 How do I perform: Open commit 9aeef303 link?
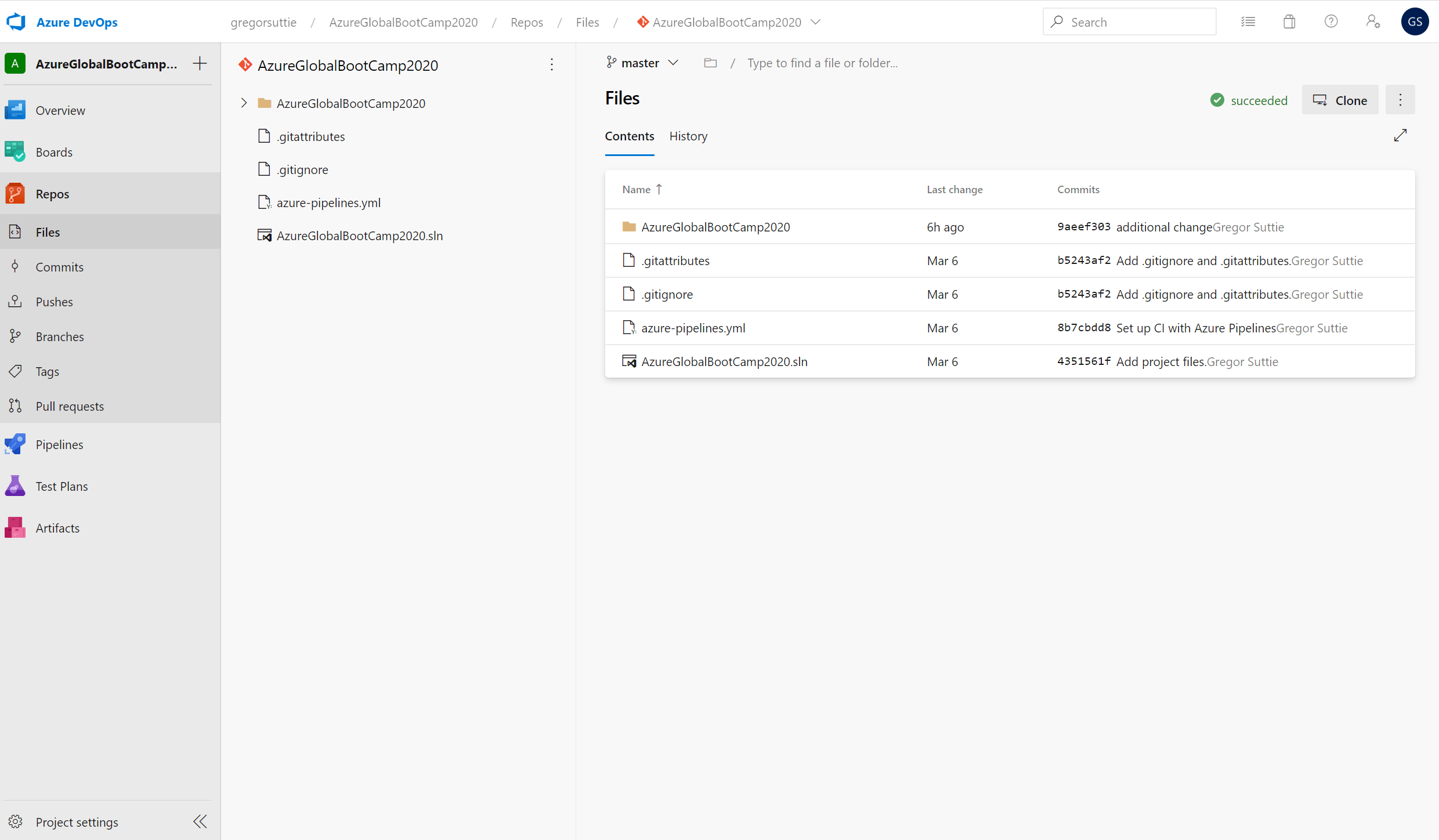pyautogui.click(x=1083, y=227)
